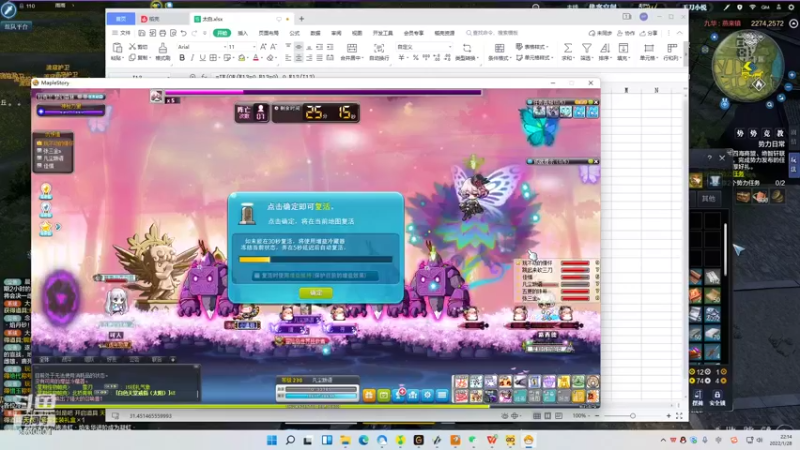The height and width of the screenshot is (450, 800).
Task: Expand borders dropdown arrow in WPS ribbon
Action: (220, 58)
